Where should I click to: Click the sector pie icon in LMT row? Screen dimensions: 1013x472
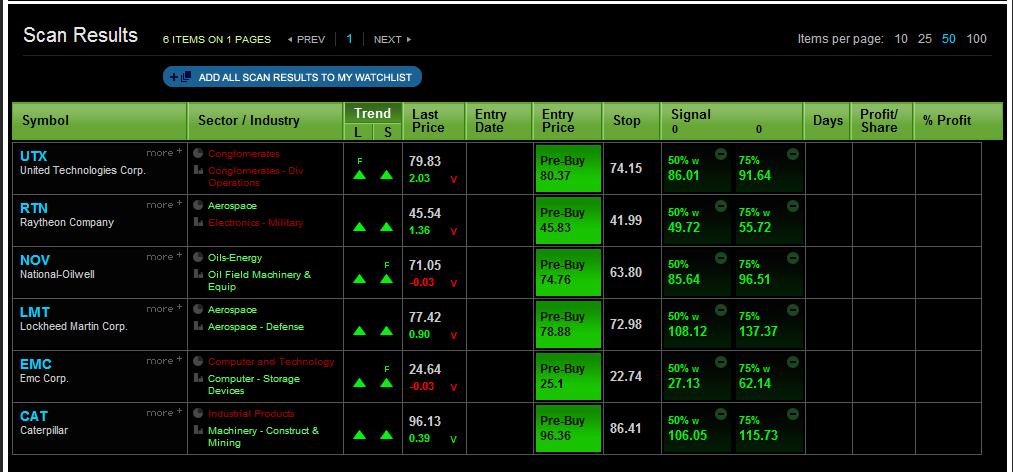198,309
